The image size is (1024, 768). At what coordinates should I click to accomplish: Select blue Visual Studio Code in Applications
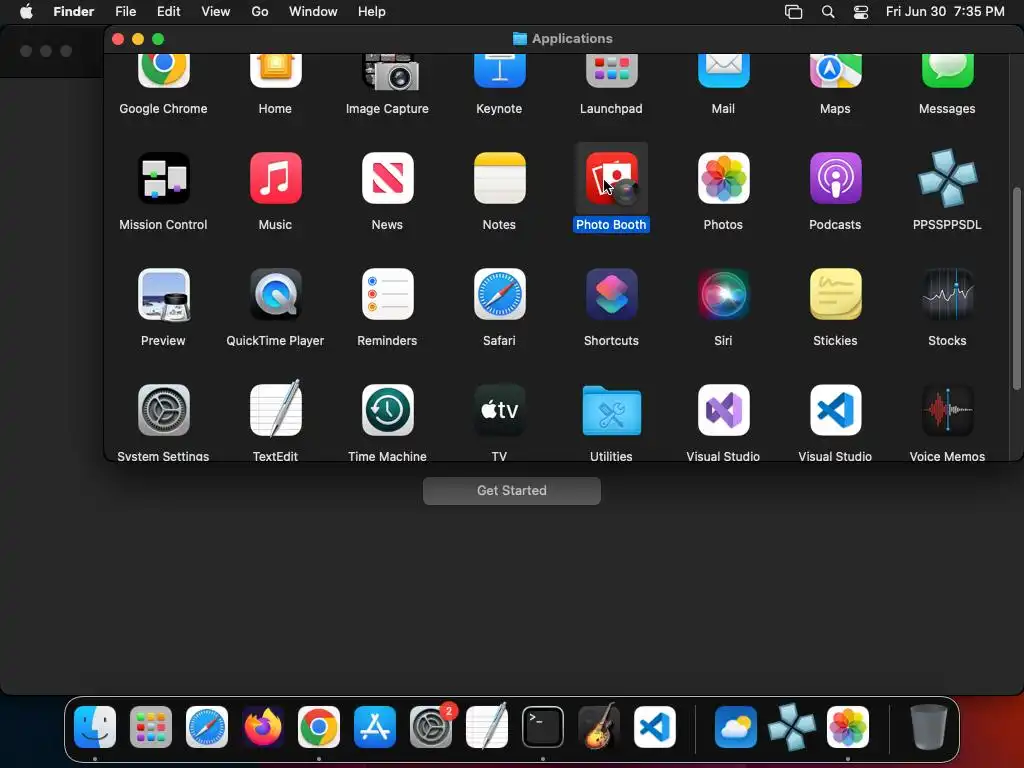coord(835,410)
